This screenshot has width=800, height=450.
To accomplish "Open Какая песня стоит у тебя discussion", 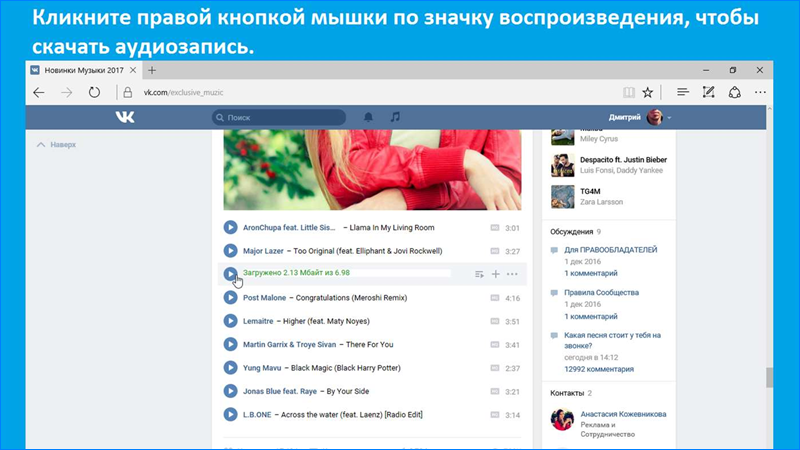I will click(x=612, y=340).
